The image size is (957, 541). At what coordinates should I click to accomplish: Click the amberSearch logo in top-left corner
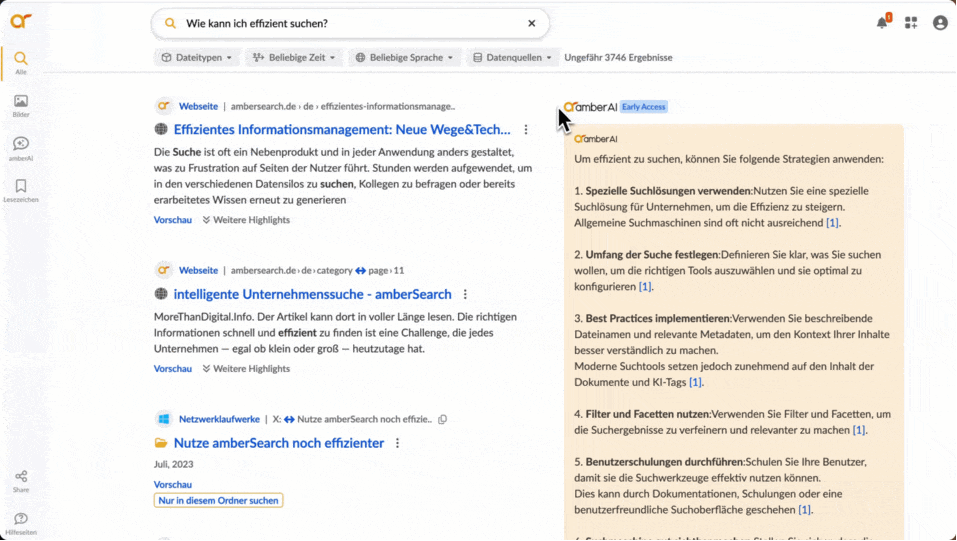click(x=20, y=21)
